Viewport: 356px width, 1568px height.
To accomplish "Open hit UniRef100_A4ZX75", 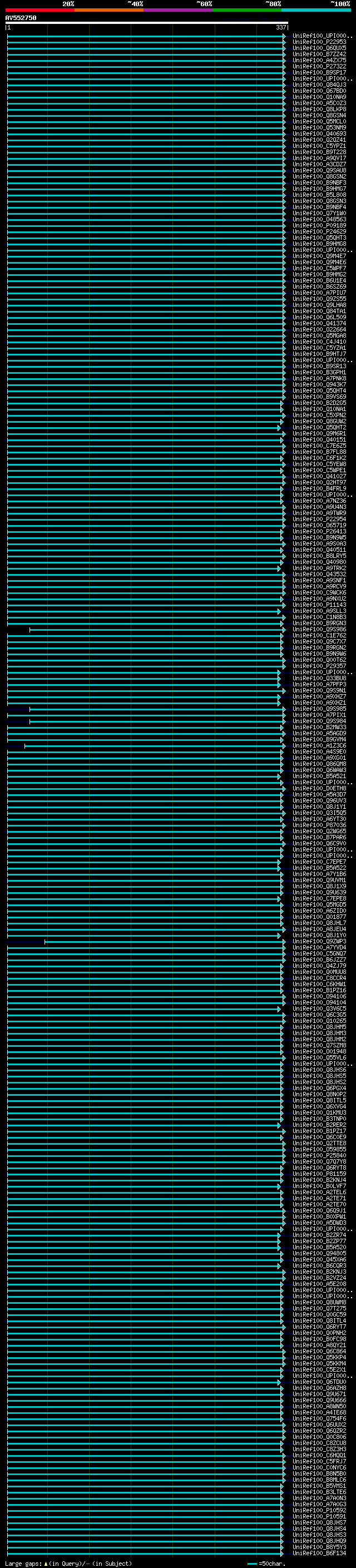I will [319, 60].
